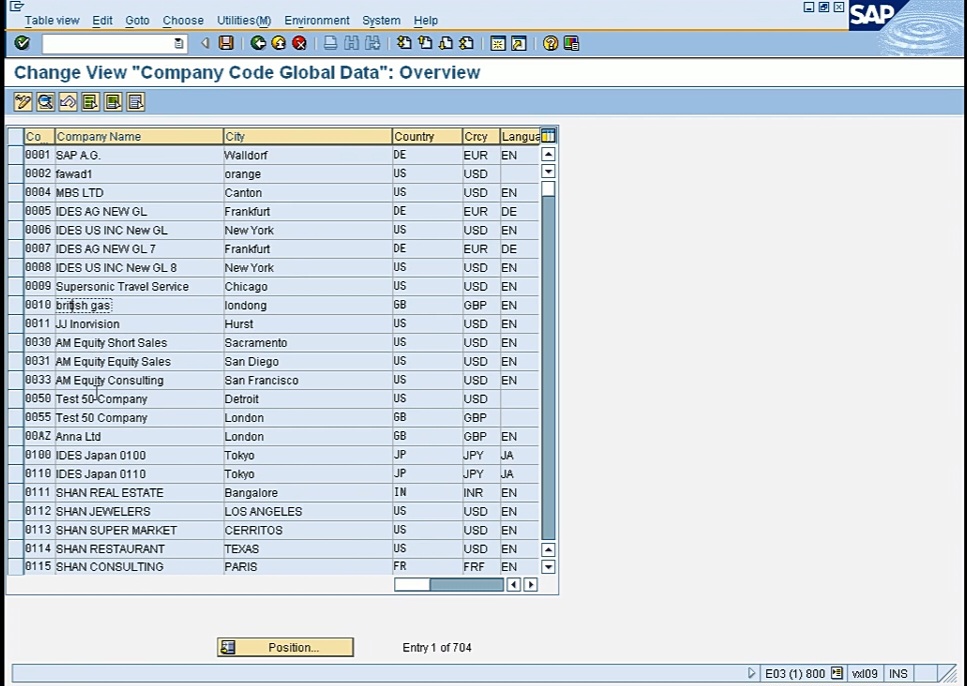Click the Deselect All icon
The height and width of the screenshot is (686, 967).
pos(136,102)
